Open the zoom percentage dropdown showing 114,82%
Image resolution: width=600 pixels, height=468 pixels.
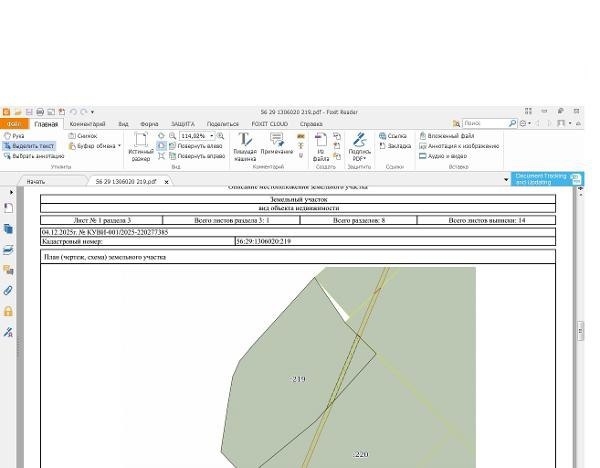coord(212,136)
